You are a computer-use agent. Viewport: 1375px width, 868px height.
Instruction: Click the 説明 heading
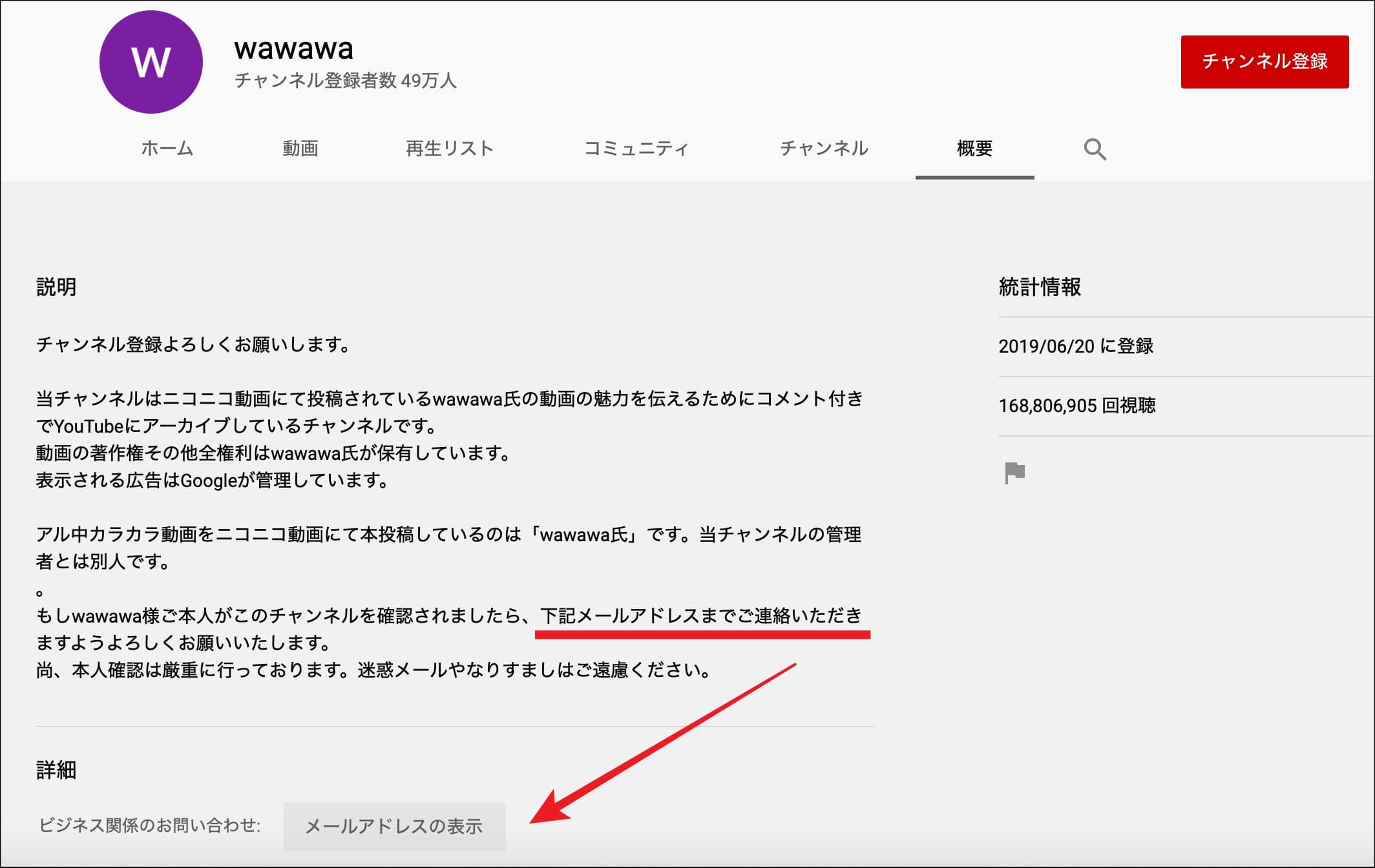click(56, 287)
